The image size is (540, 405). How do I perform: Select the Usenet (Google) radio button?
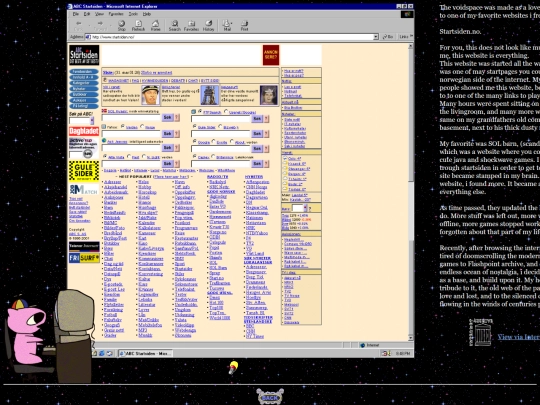pyautogui.click(x=226, y=112)
